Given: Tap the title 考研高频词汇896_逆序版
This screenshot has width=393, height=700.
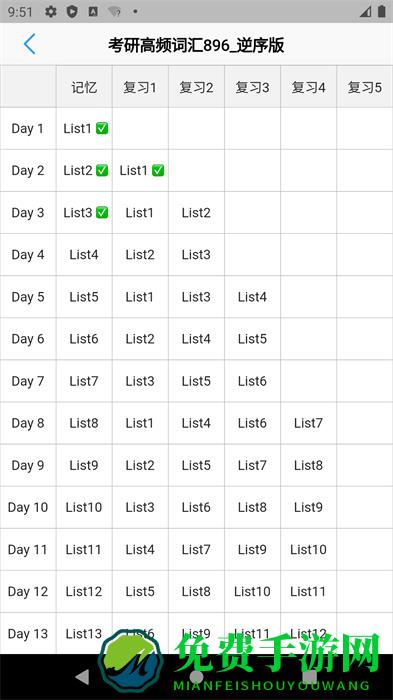Looking at the screenshot, I should pyautogui.click(x=196, y=45).
